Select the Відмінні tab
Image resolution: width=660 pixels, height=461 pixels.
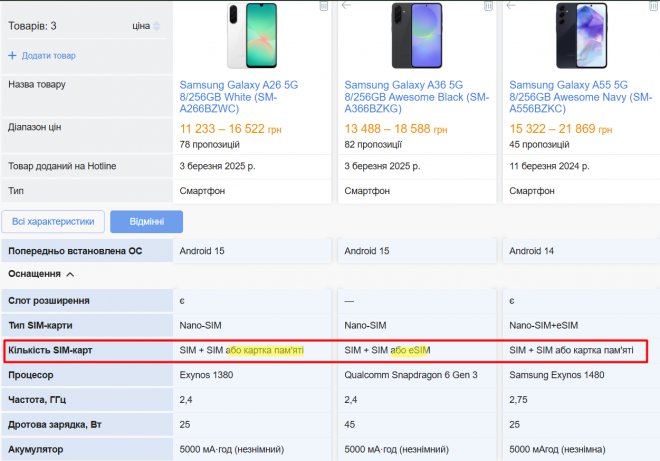pyautogui.click(x=146, y=222)
